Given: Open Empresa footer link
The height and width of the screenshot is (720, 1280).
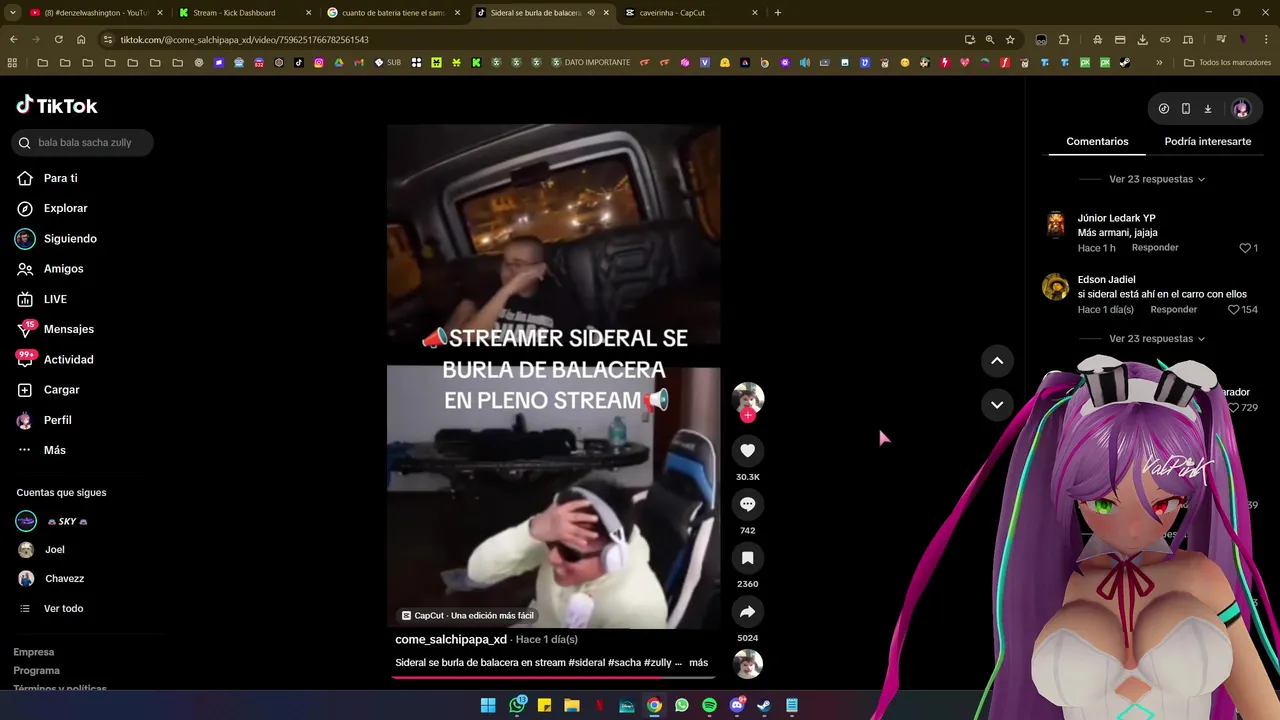Looking at the screenshot, I should pyautogui.click(x=34, y=652).
